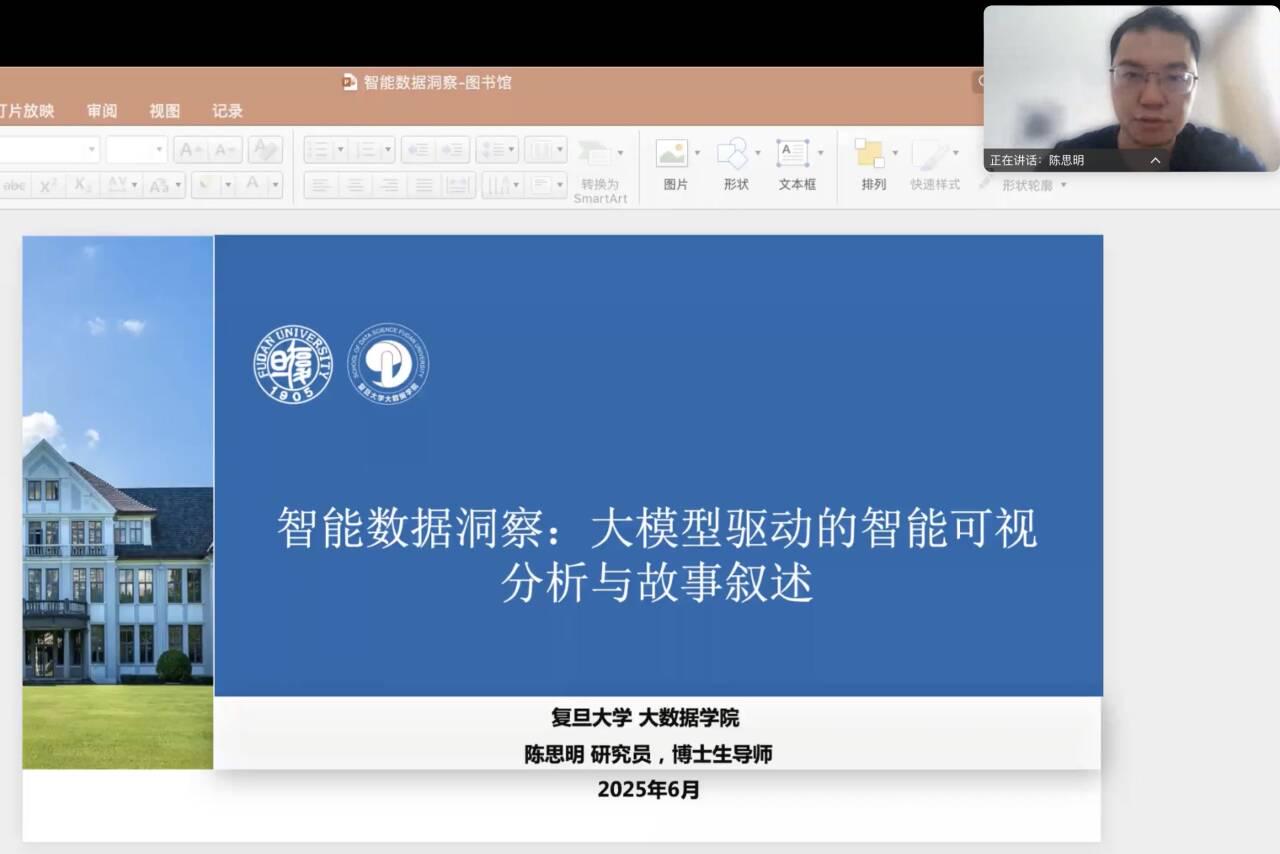Screen dimensions: 1280x854
Task: Insert a picture using the 图片 icon
Action: (672, 154)
